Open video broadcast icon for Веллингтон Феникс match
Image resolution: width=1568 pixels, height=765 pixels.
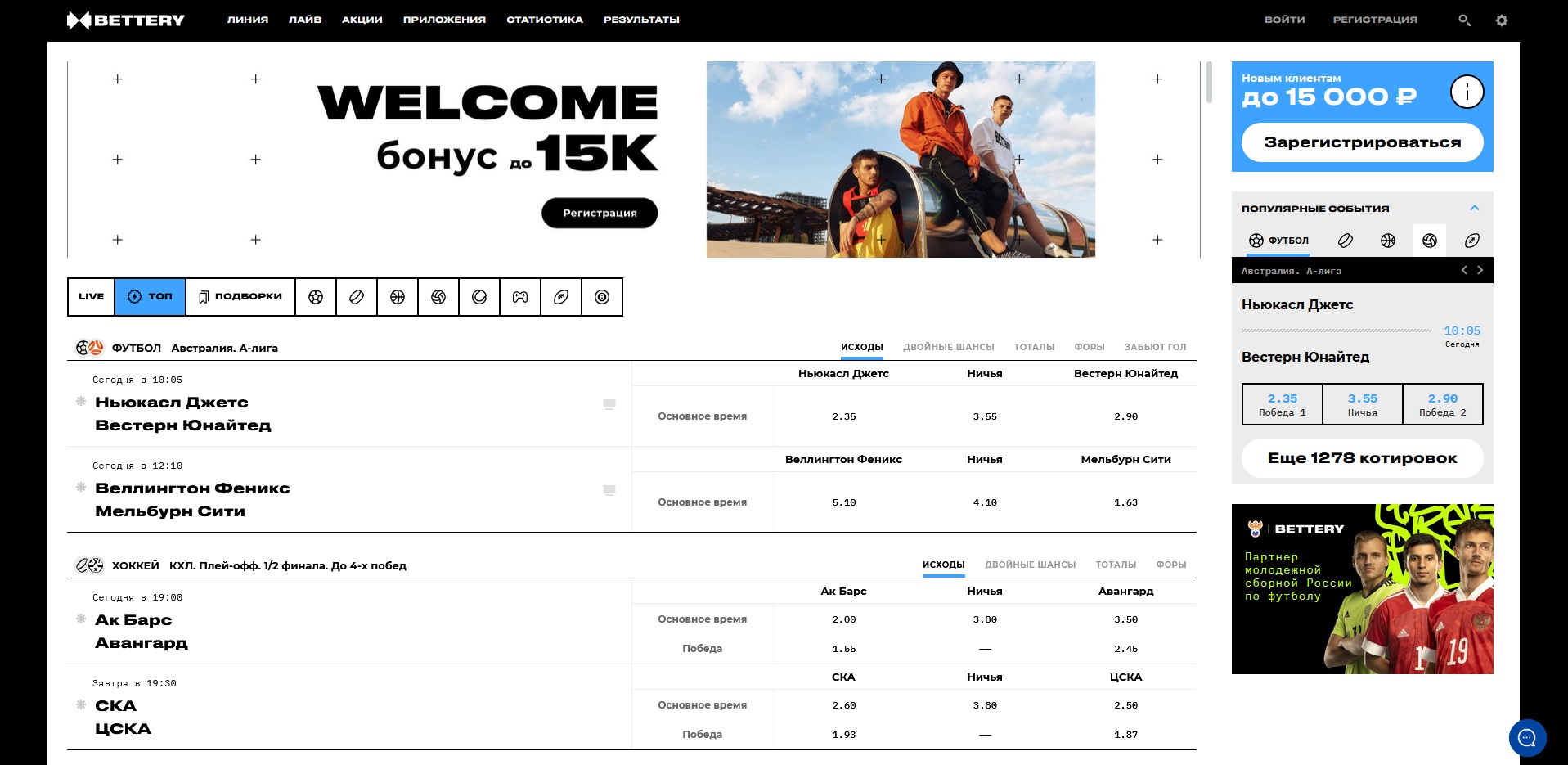point(609,490)
